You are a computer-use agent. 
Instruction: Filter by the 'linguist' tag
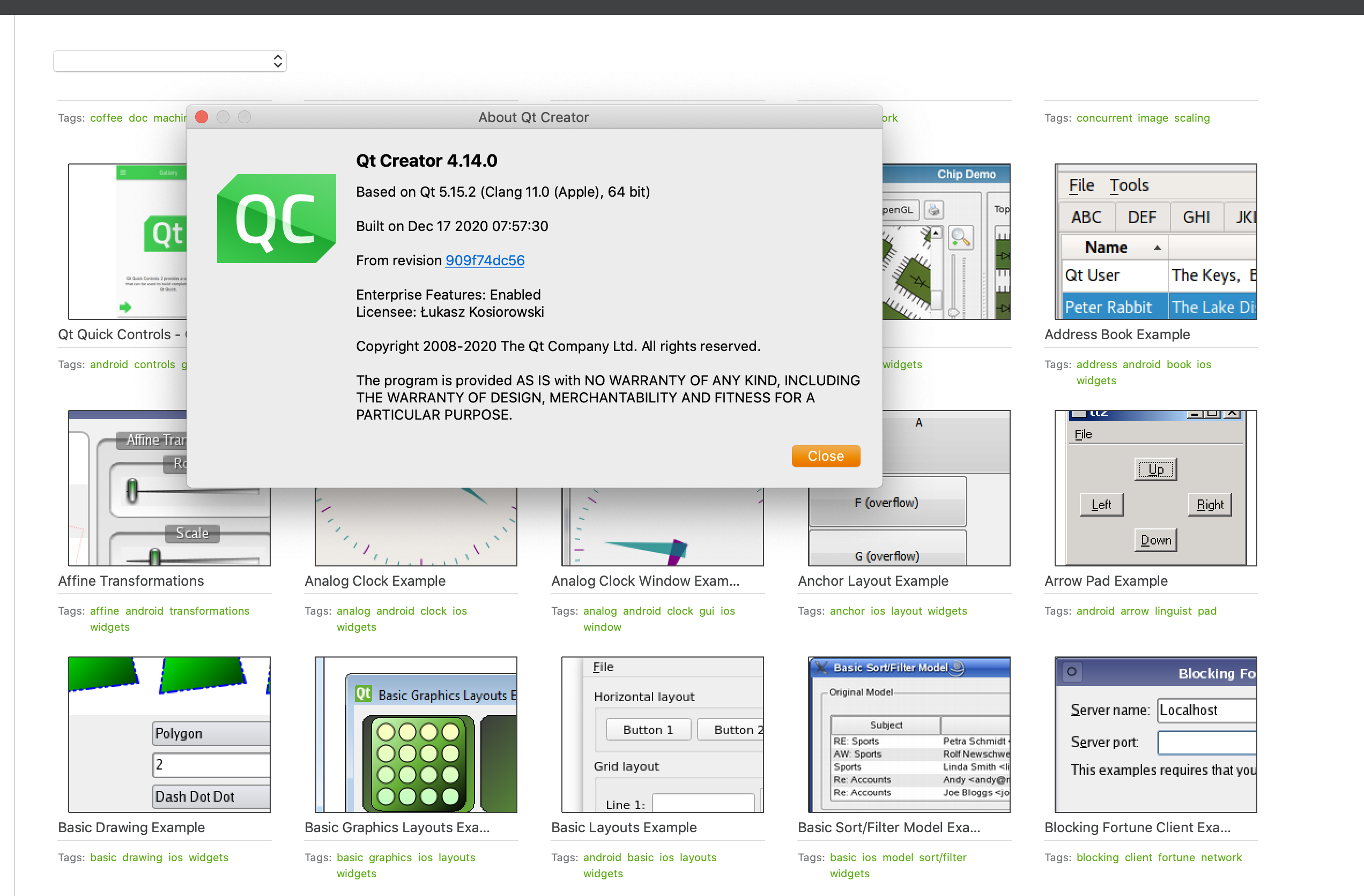(x=1173, y=611)
